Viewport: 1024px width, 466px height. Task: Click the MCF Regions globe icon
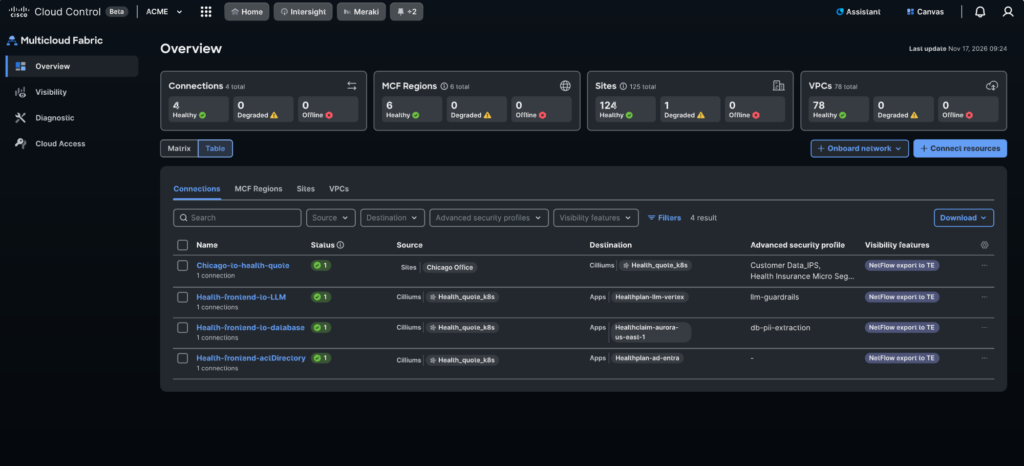pyautogui.click(x=566, y=85)
